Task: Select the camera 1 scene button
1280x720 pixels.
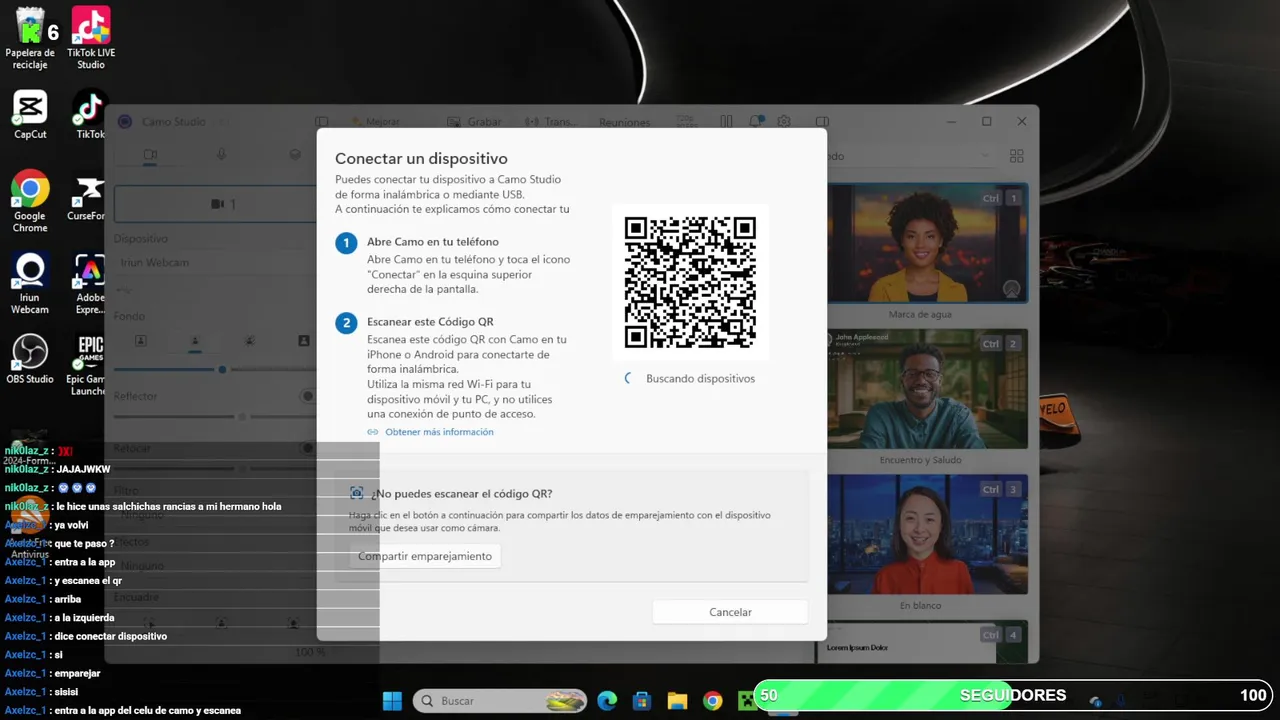Action: [x=215, y=204]
